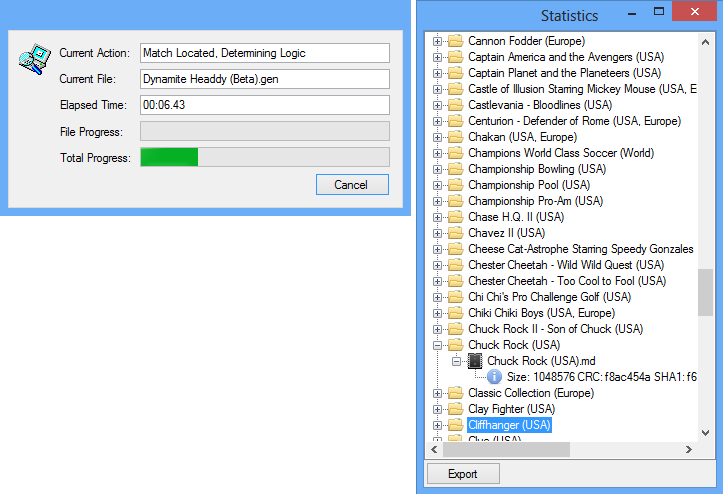Click the Championship Pro-Am folder icon
Viewport: 725px width, 495px height.
455,201
